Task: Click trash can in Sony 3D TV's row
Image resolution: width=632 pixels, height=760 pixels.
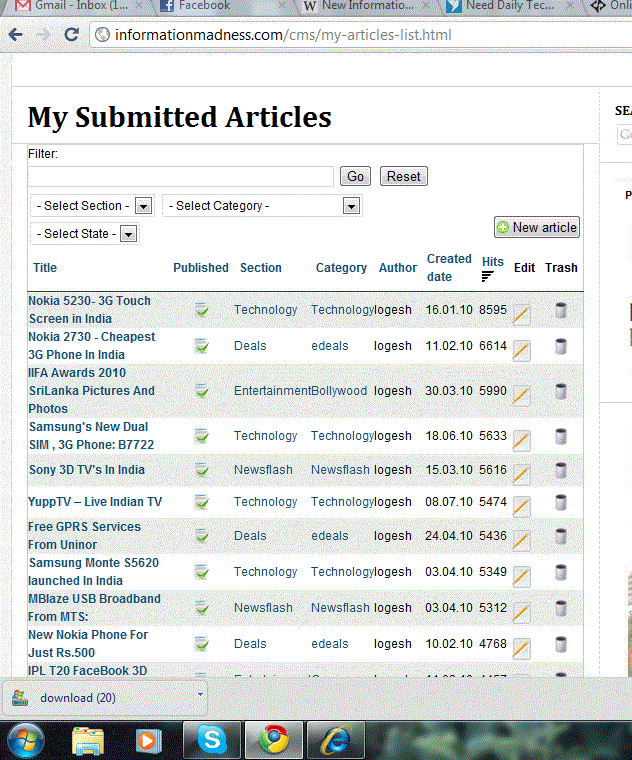Action: (x=561, y=470)
